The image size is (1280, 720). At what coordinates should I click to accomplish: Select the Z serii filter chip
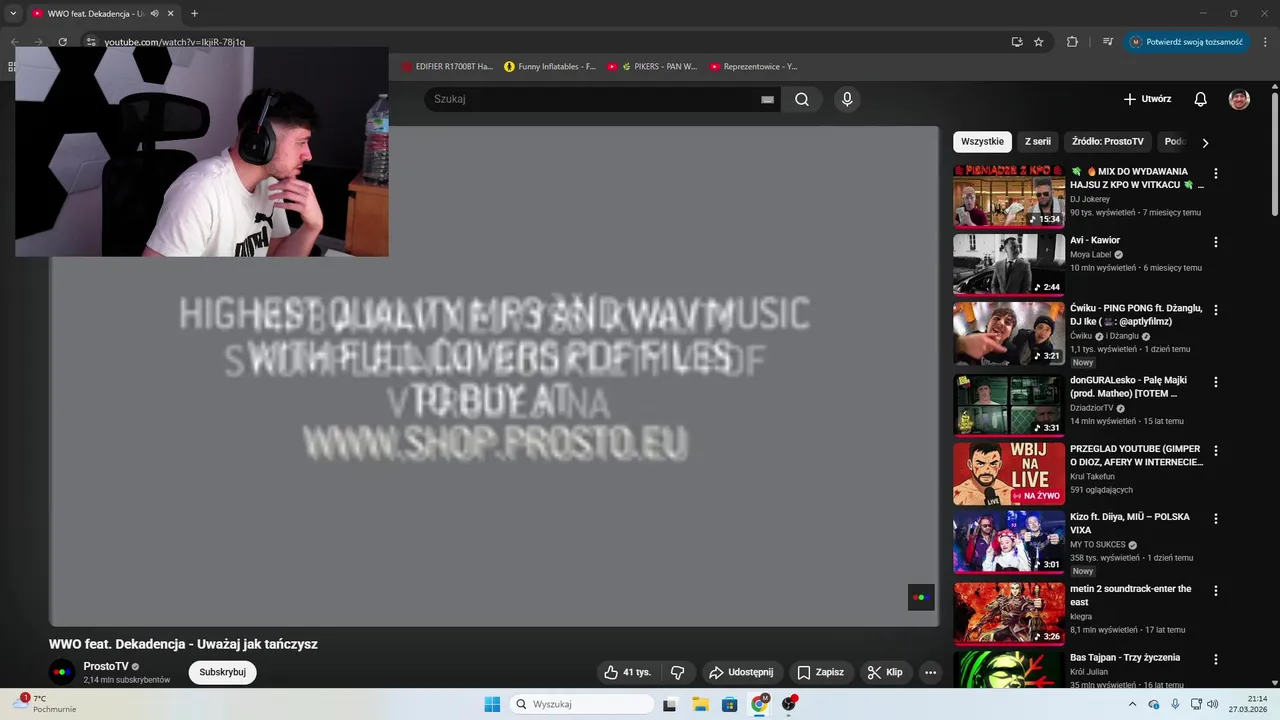tap(1038, 142)
